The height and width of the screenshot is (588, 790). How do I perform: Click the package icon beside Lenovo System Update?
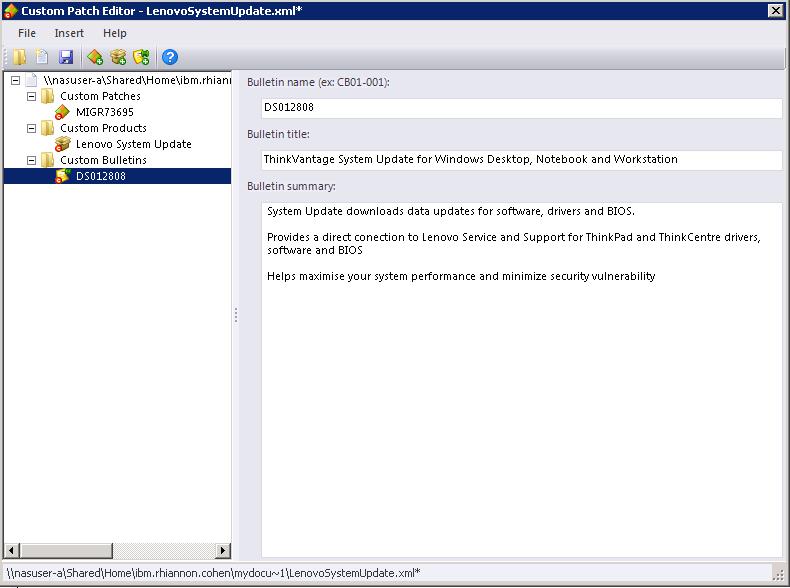[x=62, y=144]
